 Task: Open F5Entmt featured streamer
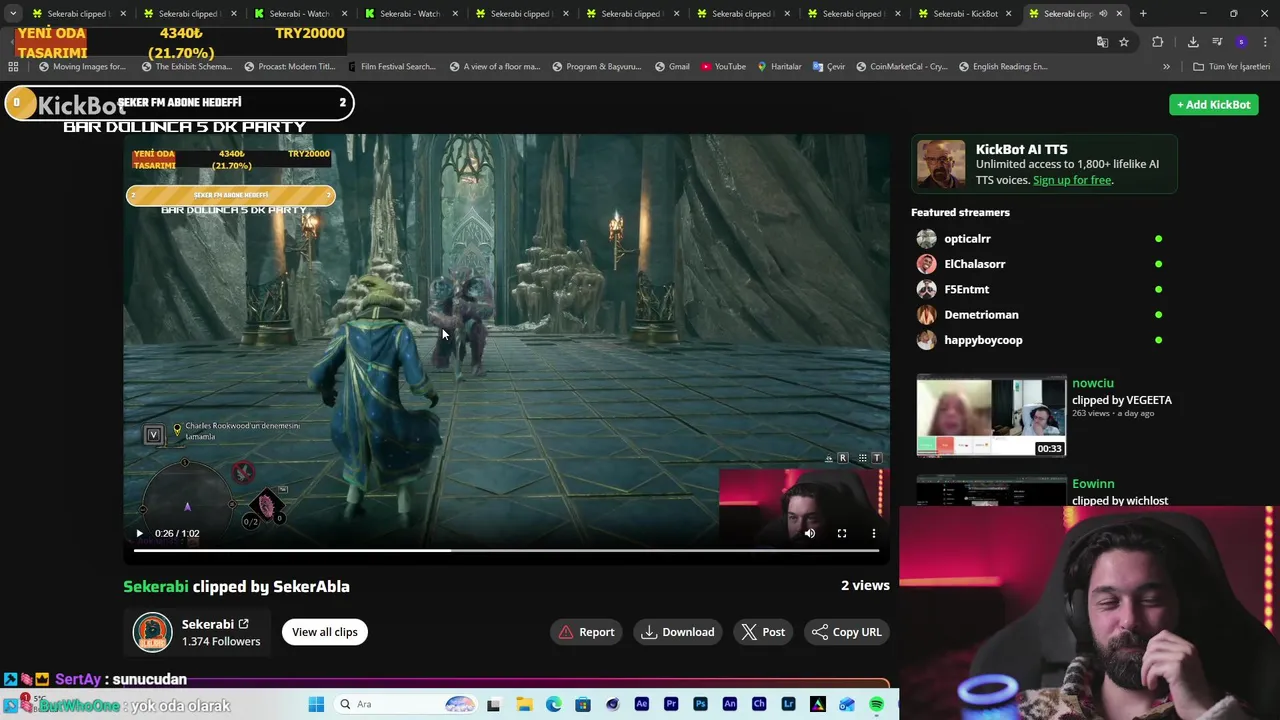(x=967, y=289)
